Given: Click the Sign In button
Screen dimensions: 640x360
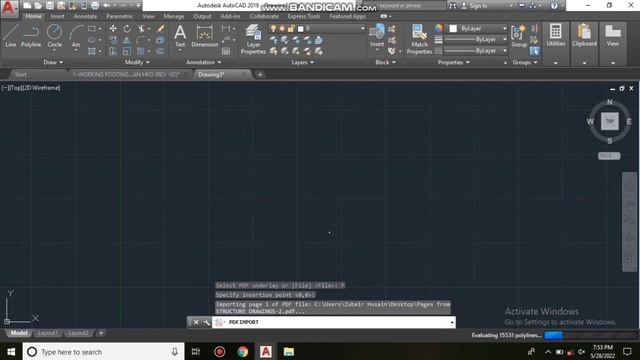Looking at the screenshot, I should [474, 6].
